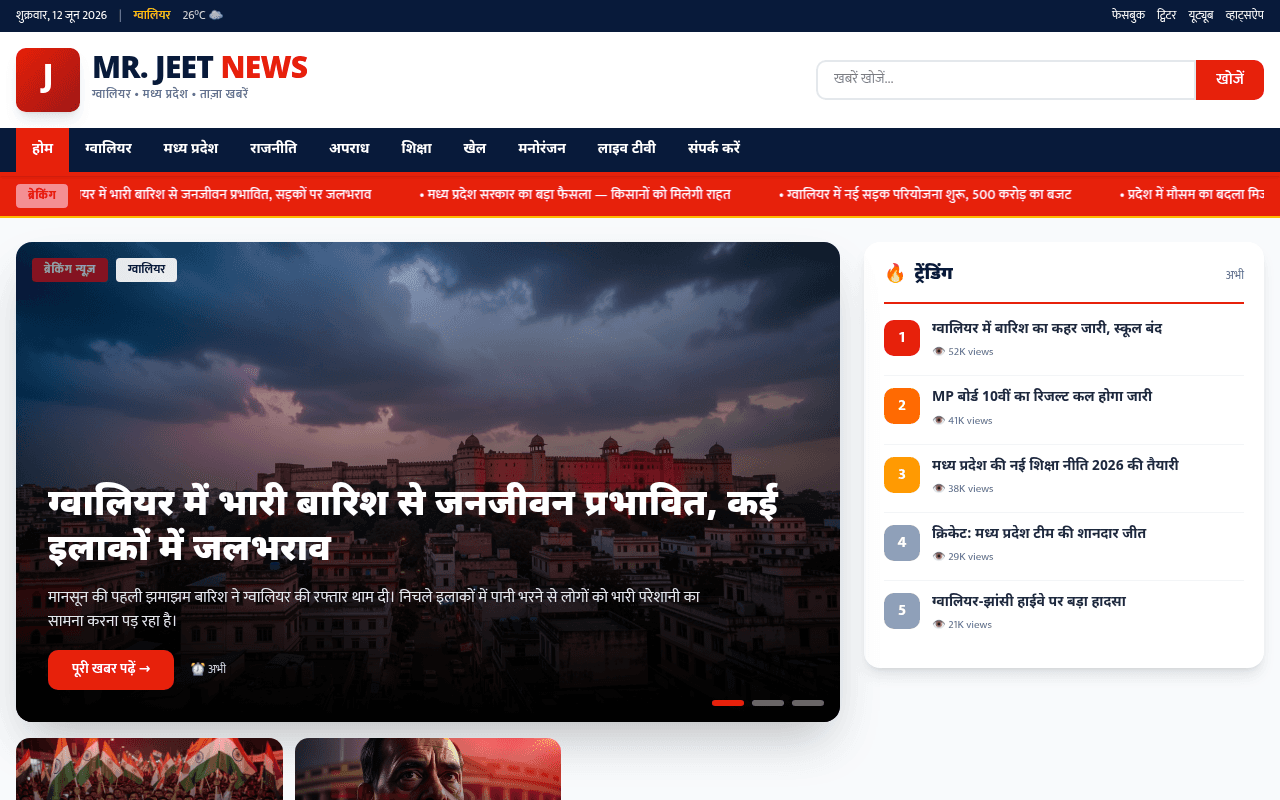Click hero summary मानसून की पहली झमाझम बारिश
Screen dimensions: 1280x800
374,608
